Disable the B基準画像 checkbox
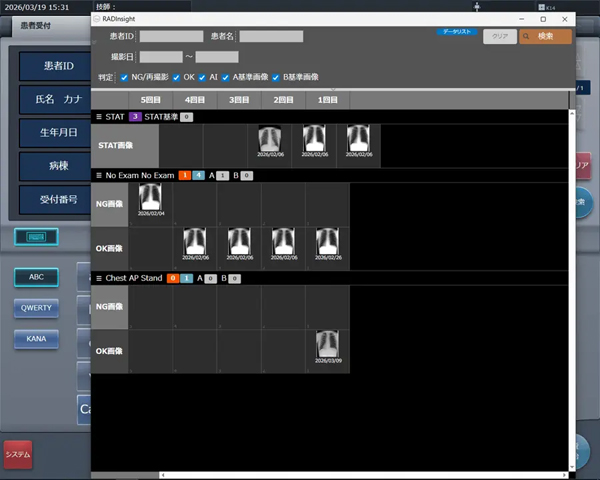Screen dimensions: 600x480 click(276, 76)
